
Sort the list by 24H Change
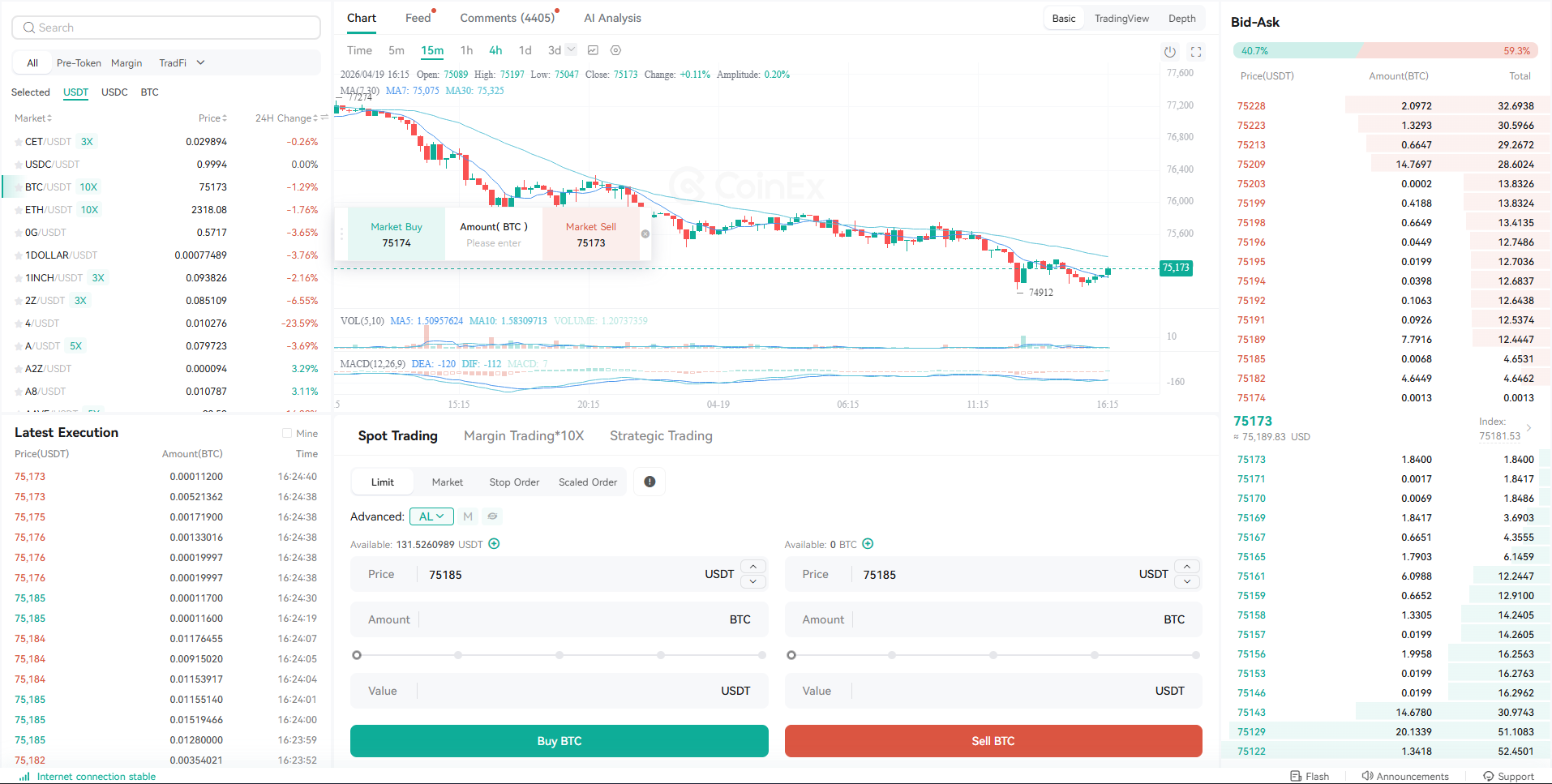click(286, 118)
